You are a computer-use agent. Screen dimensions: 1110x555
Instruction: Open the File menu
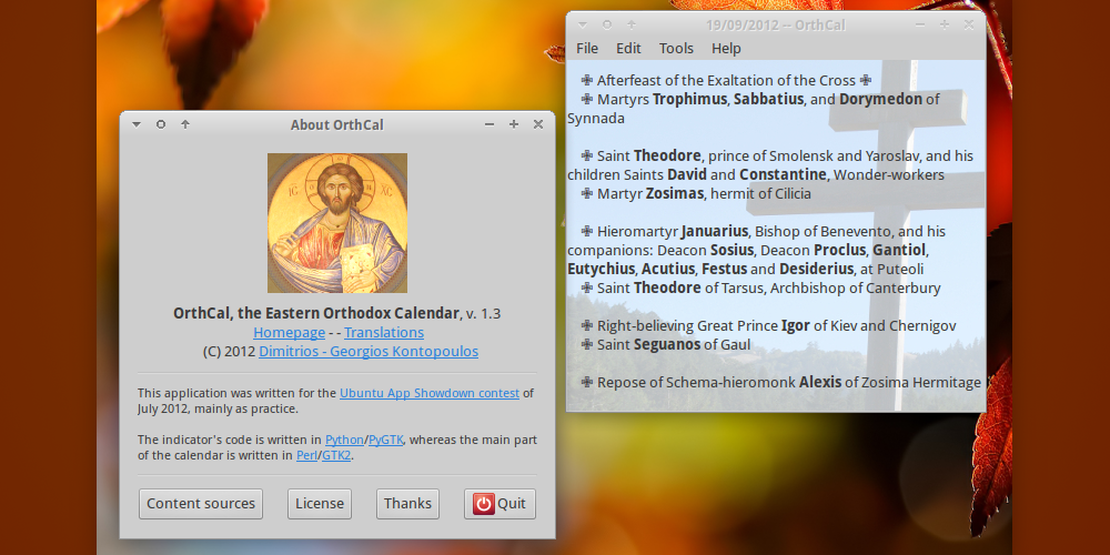pyautogui.click(x=587, y=48)
